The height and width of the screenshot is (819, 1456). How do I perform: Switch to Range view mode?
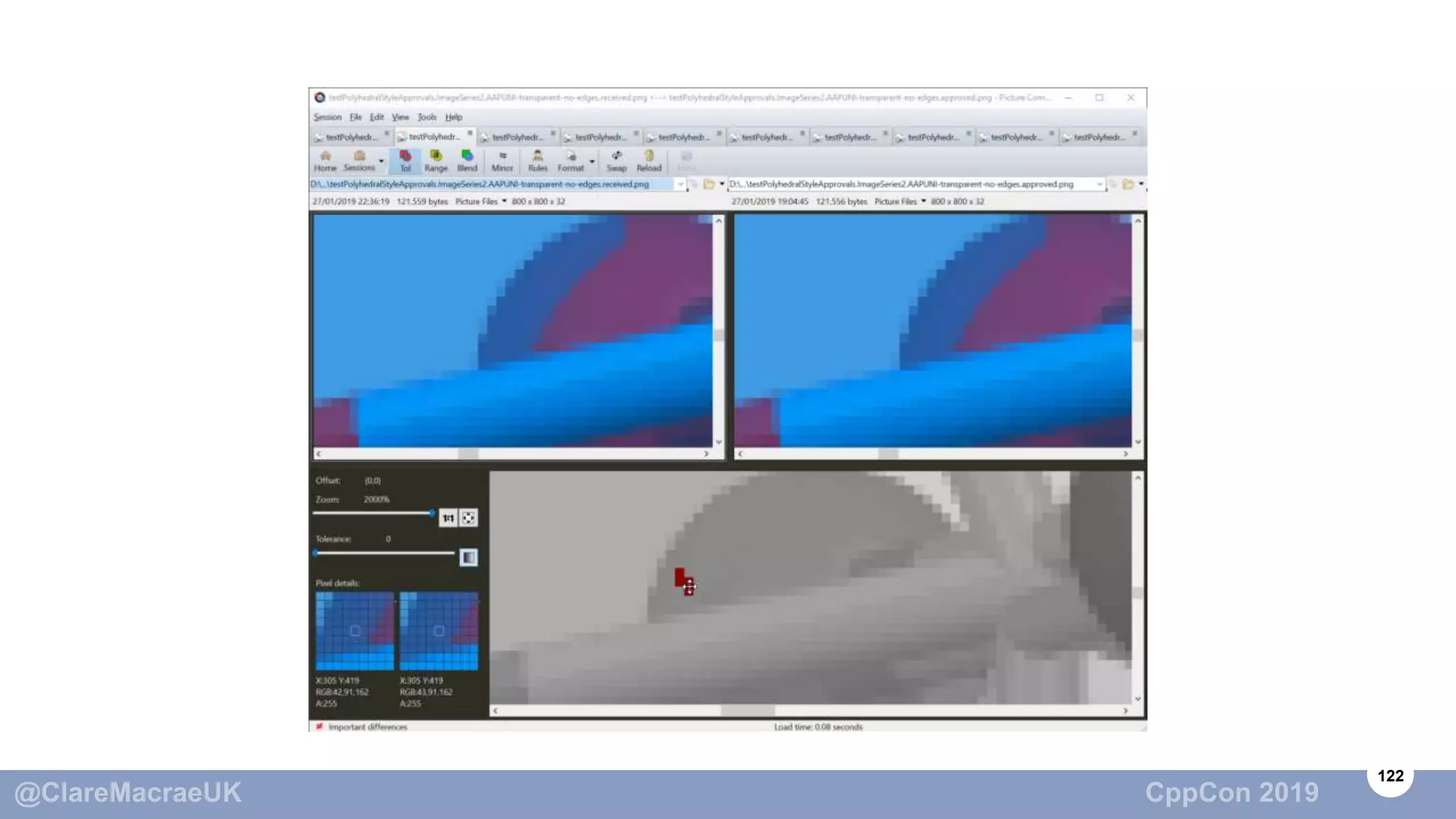[436, 161]
